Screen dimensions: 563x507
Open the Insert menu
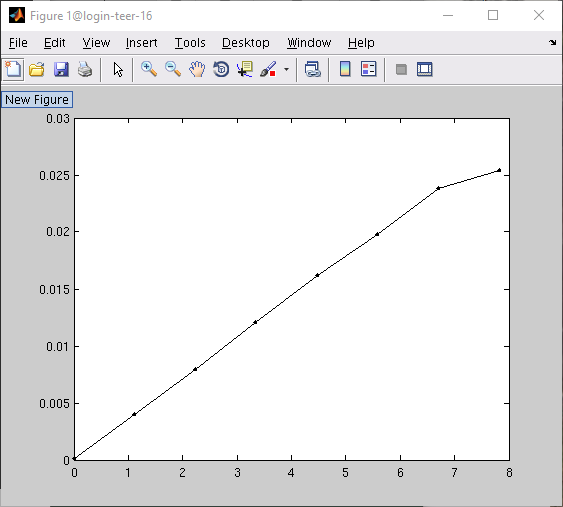coord(141,43)
